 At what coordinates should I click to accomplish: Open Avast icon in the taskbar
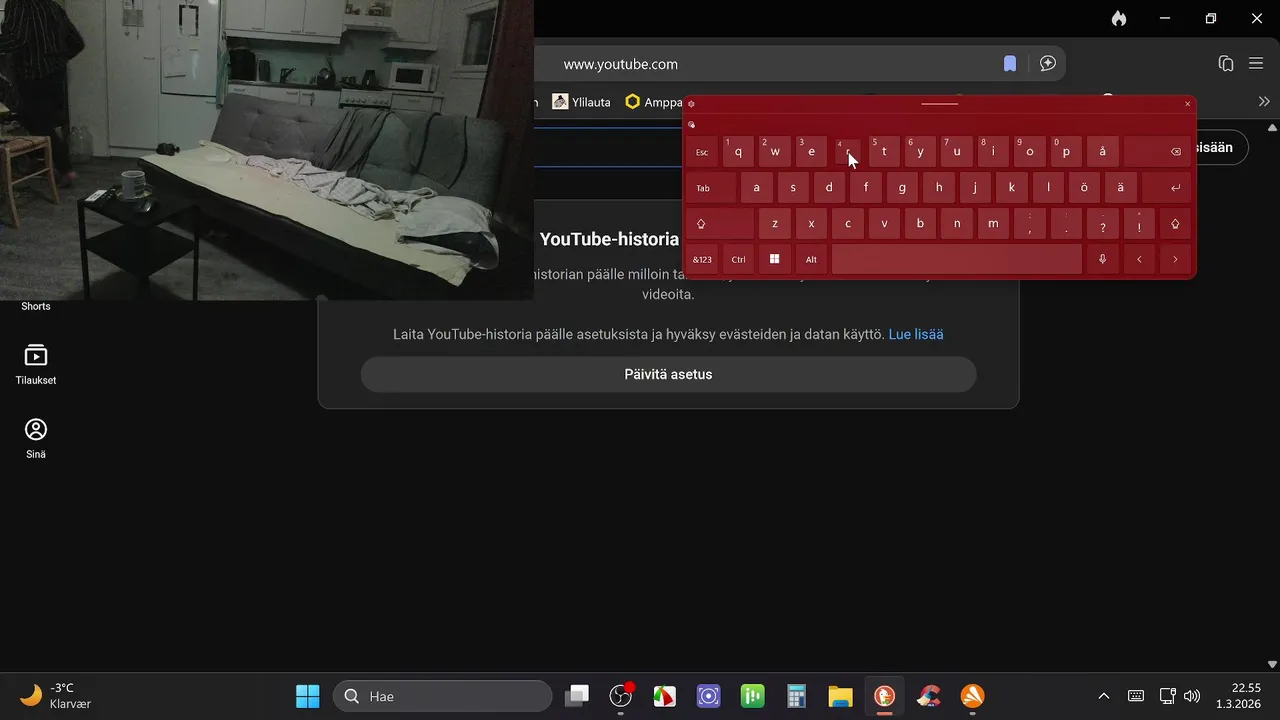tap(973, 696)
